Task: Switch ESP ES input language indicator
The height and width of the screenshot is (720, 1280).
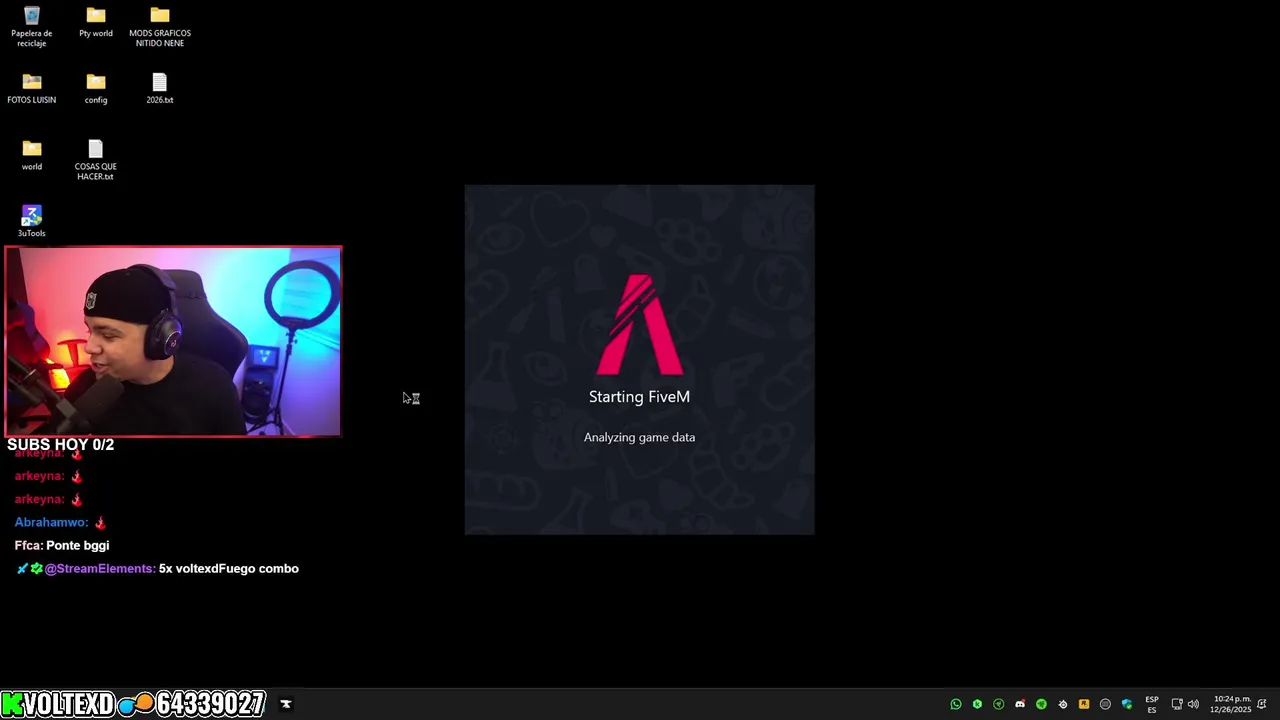Action: click(1152, 704)
